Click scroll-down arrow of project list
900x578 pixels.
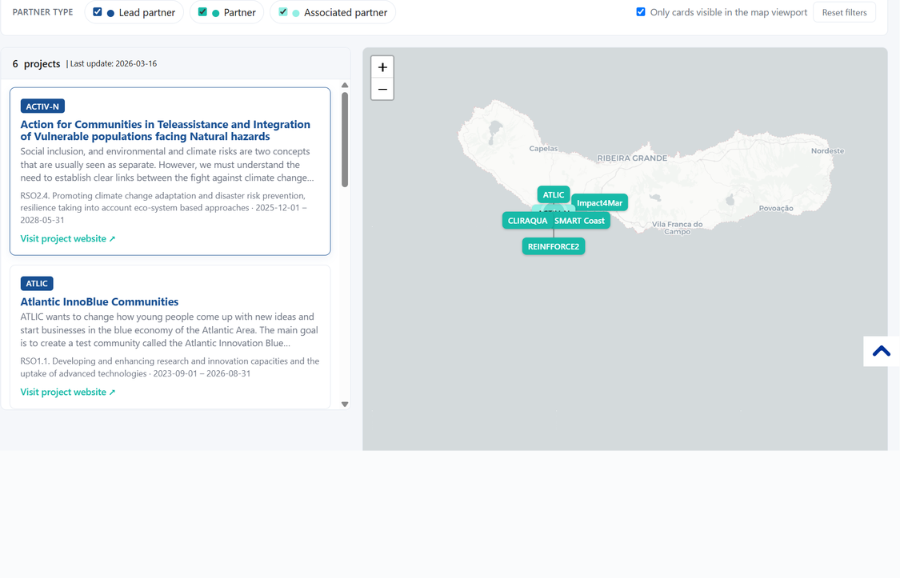pyautogui.click(x=344, y=404)
